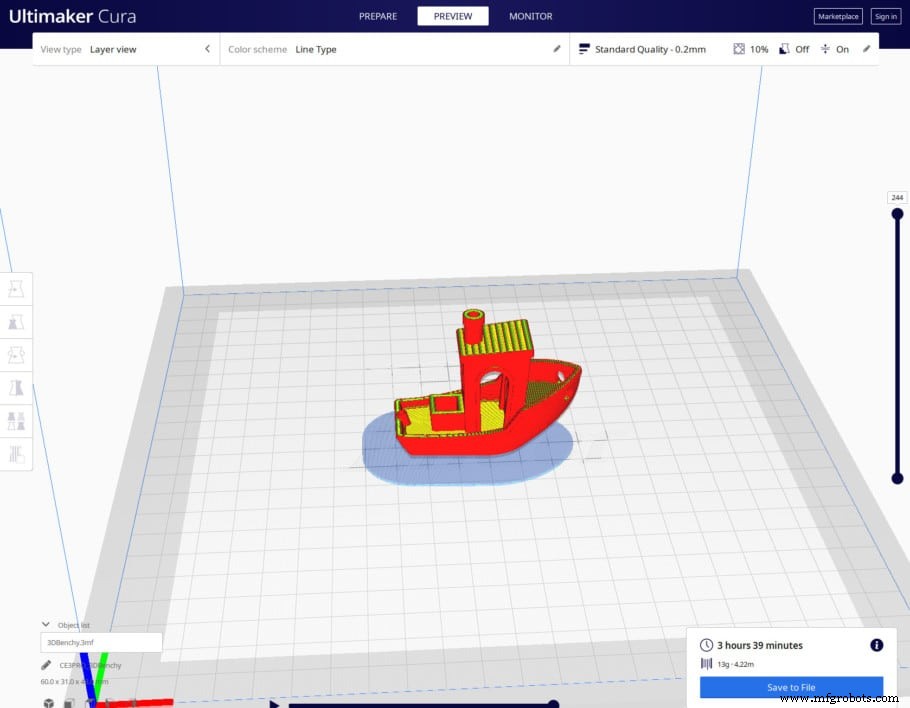The width and height of the screenshot is (910, 708).
Task: Open Per Model Settings tool
Action: coord(16,420)
